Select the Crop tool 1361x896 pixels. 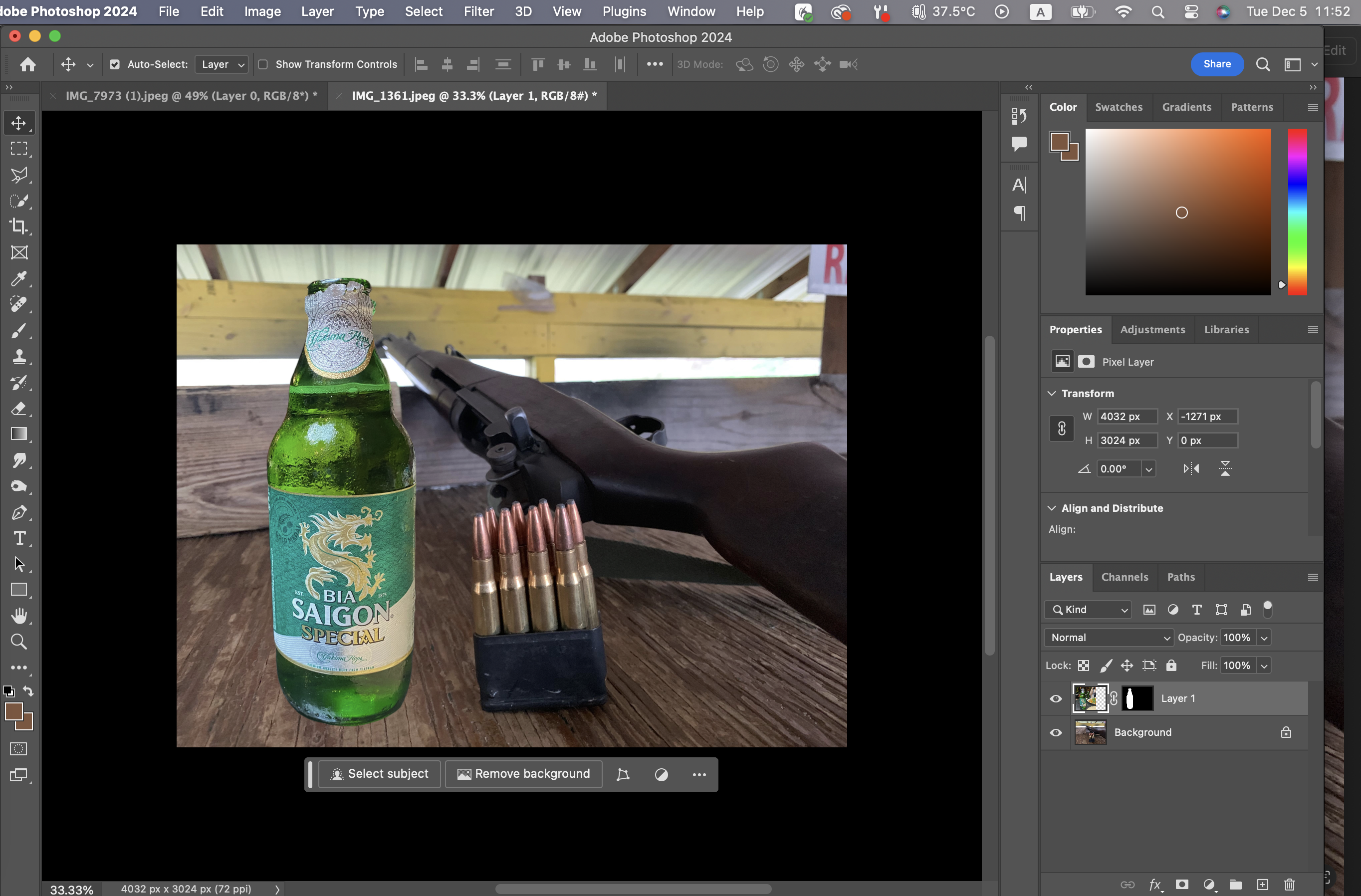(19, 226)
